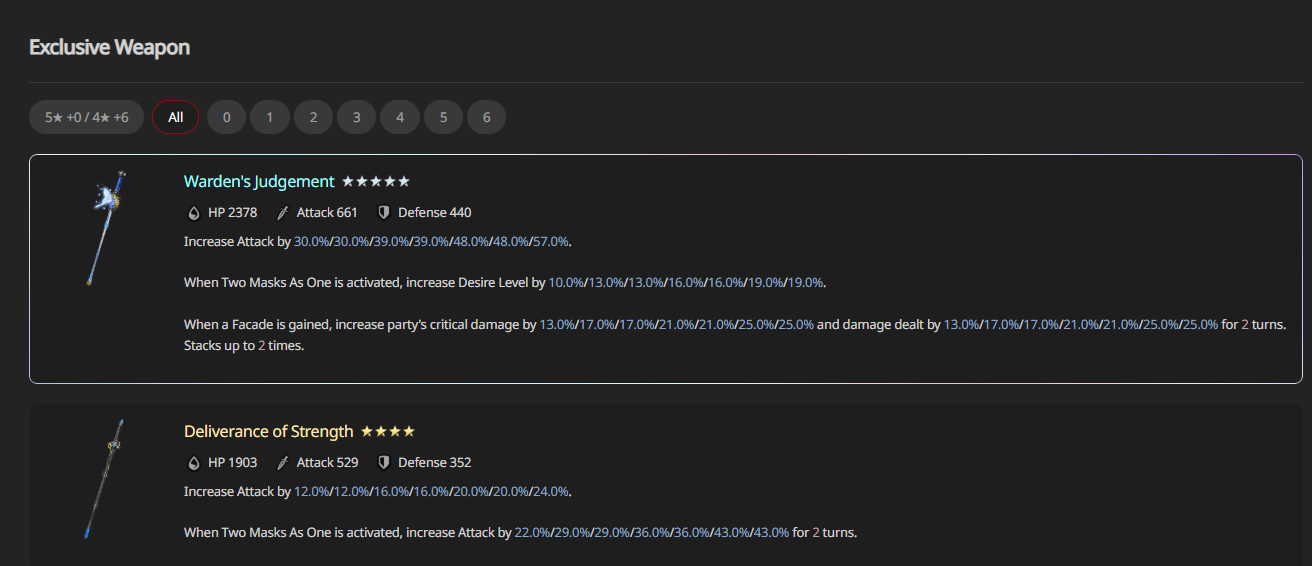Viewport: 1312px width, 566px height.
Task: Select the 5★ +0 / 4★ +6 filter
Action: 86,117
